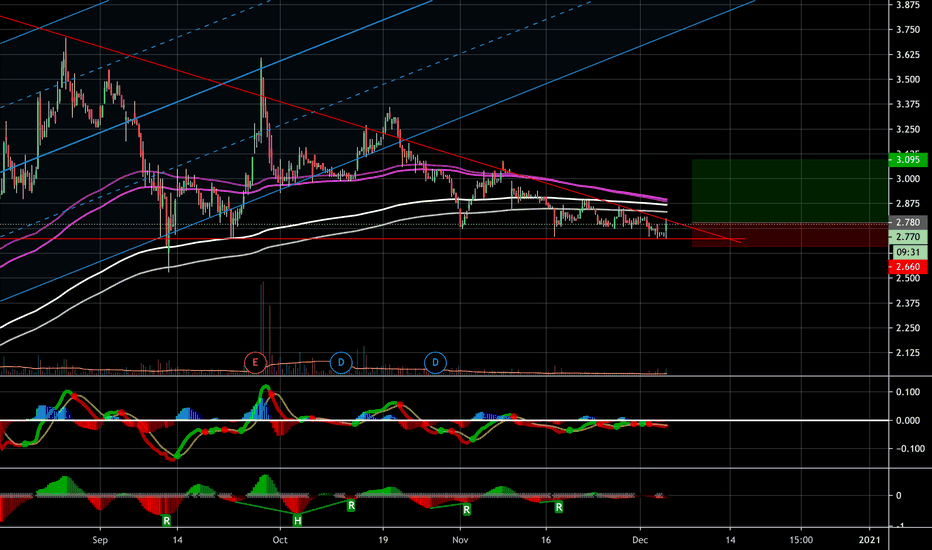
Task: Click the 0.000 MACD scale value
Action: tap(908, 420)
